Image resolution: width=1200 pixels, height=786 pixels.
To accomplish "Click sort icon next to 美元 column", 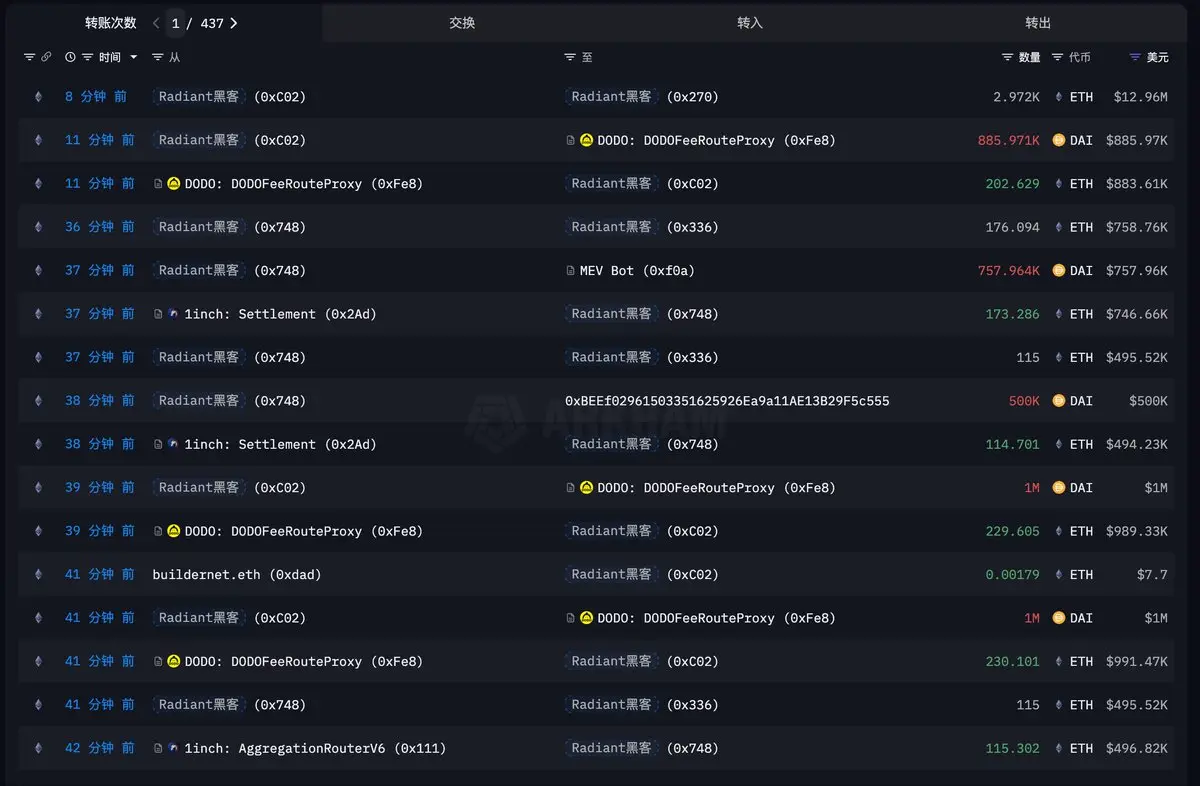I will pyautogui.click(x=1135, y=58).
